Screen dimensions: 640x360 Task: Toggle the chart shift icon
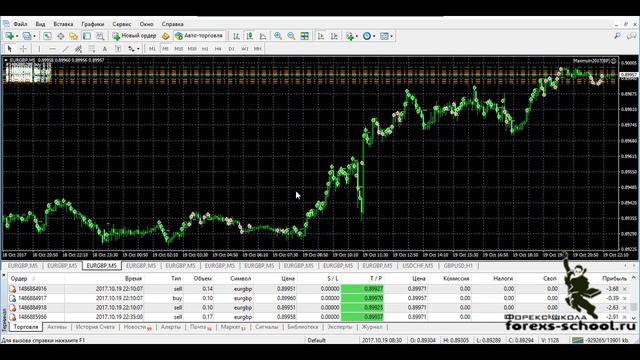(x=334, y=36)
